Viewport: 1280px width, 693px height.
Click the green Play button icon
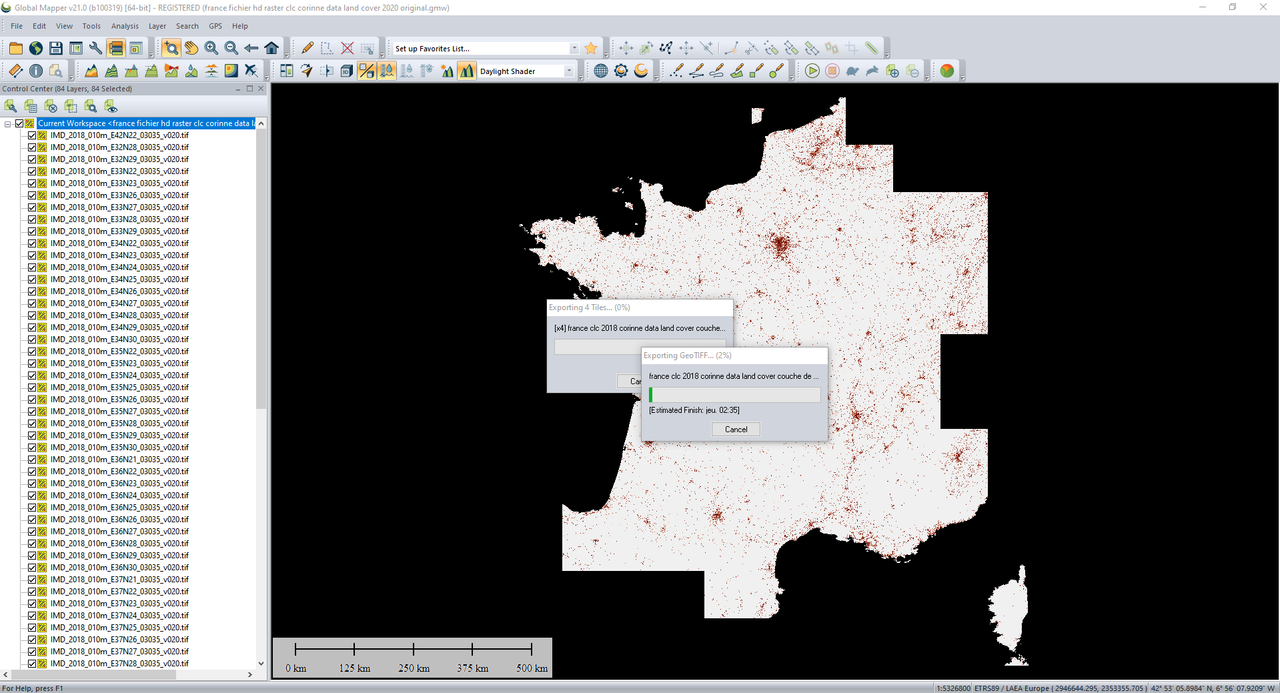click(812, 71)
